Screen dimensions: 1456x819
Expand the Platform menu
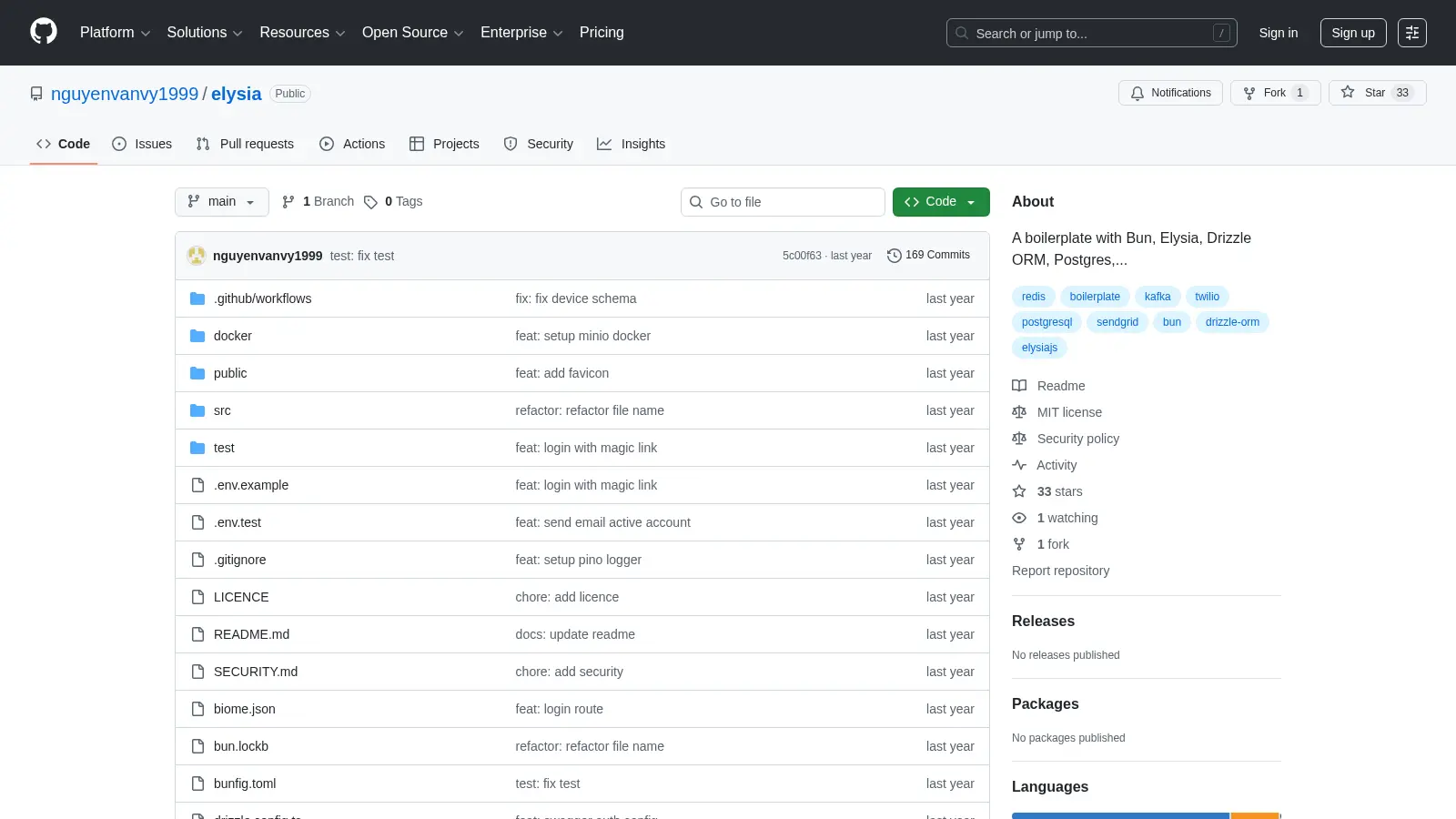(115, 33)
